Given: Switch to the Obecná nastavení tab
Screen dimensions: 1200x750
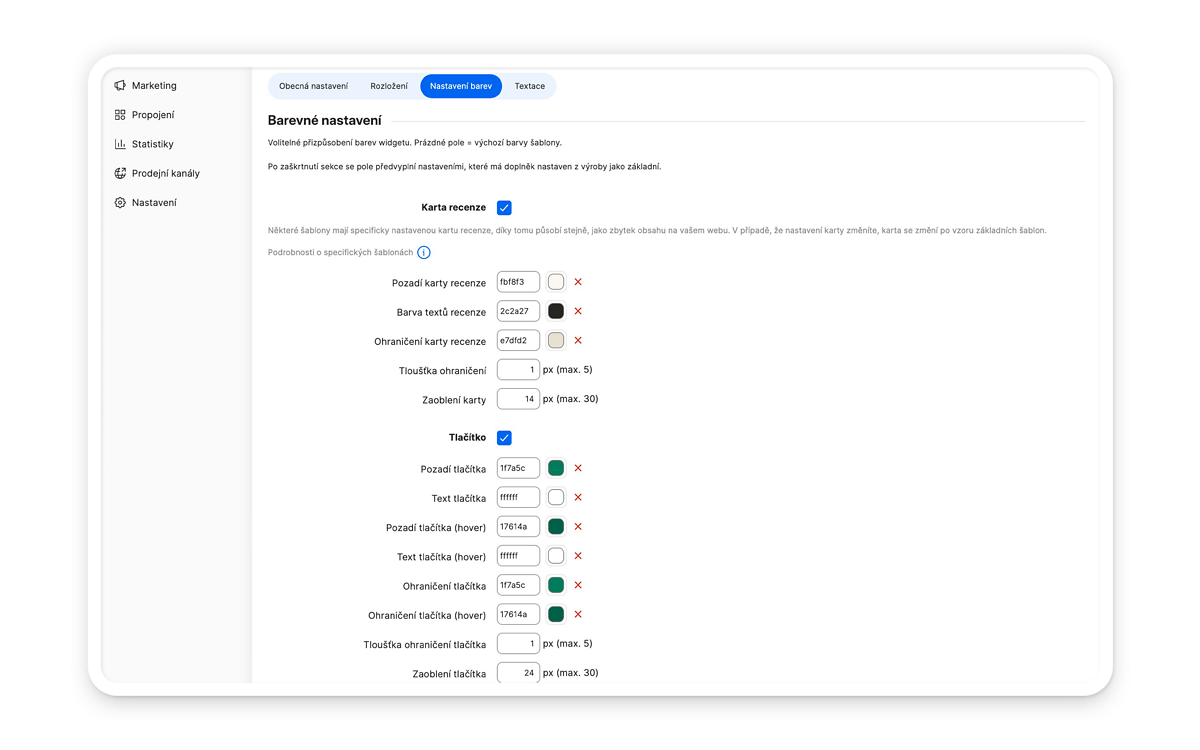Looking at the screenshot, I should (313, 86).
